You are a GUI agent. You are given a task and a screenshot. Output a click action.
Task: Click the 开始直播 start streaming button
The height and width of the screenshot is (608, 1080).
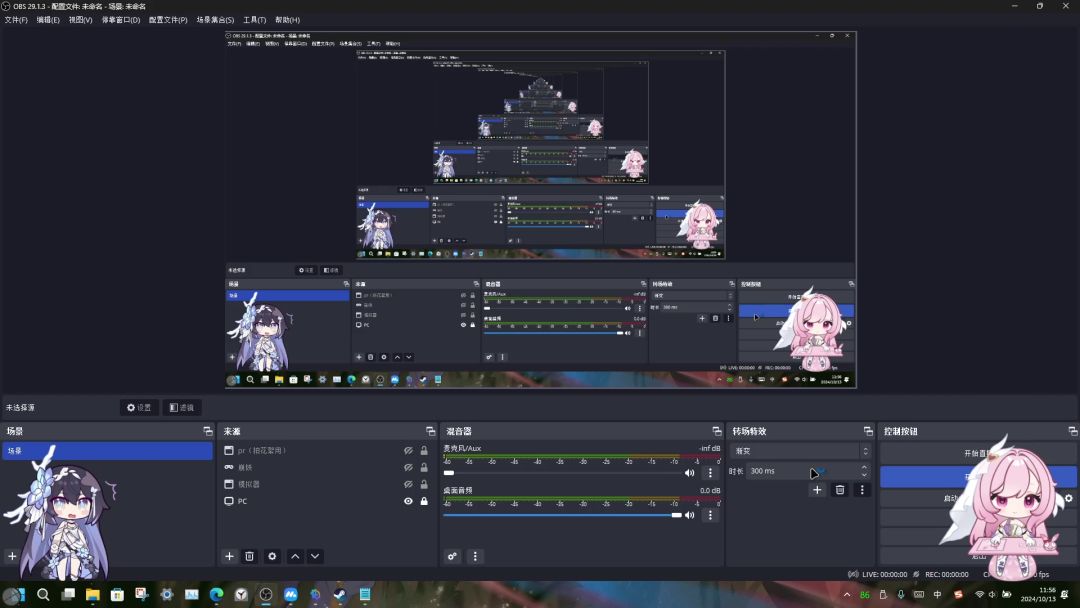978,453
